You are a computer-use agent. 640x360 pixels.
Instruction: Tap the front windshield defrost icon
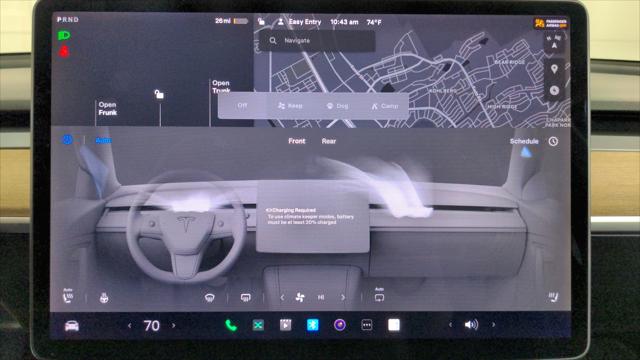click(209, 298)
